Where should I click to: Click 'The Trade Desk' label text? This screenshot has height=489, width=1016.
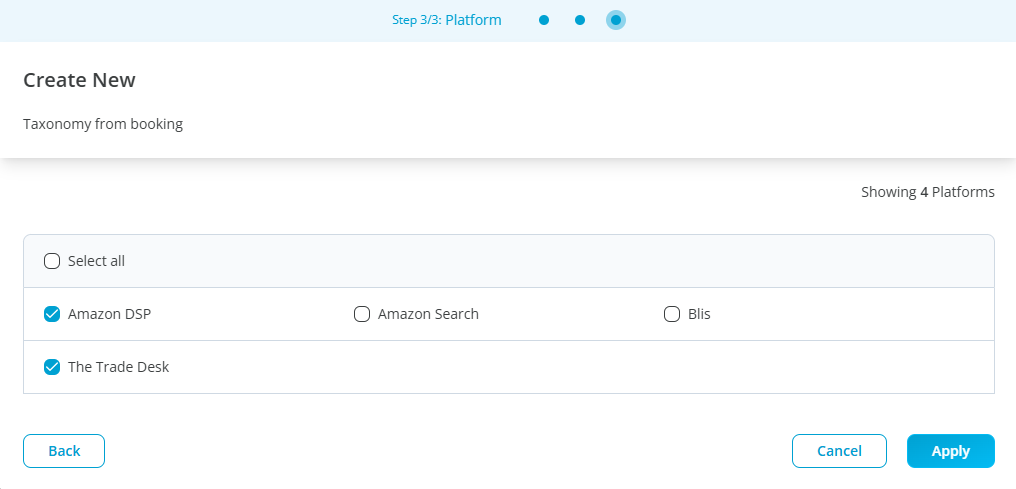118,367
